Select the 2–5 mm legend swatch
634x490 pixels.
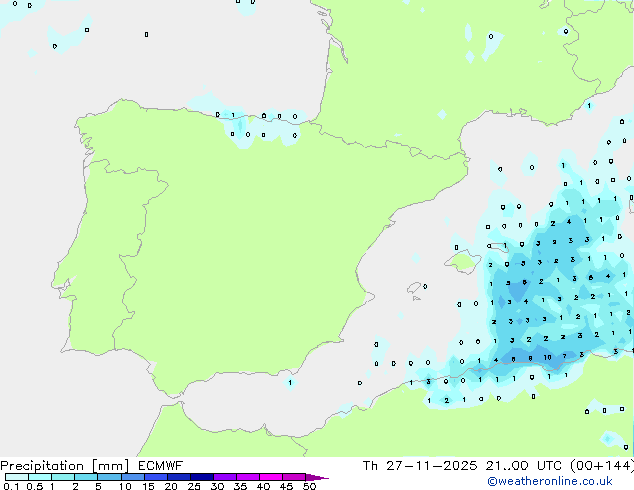point(86,477)
